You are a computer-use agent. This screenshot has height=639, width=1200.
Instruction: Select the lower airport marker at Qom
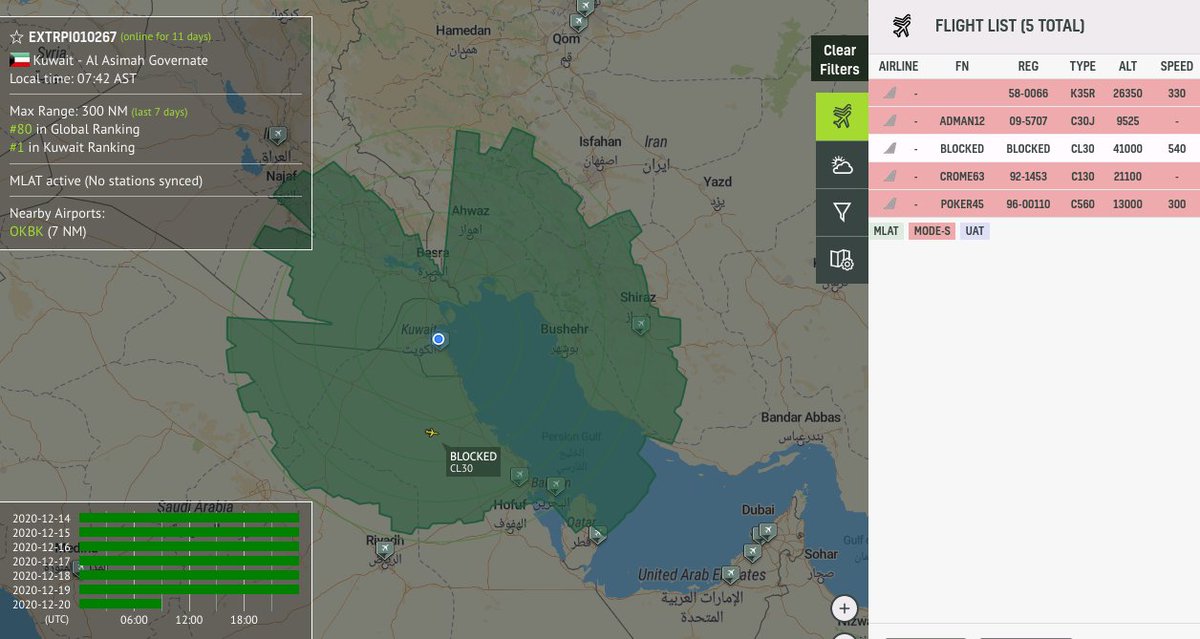click(x=578, y=21)
